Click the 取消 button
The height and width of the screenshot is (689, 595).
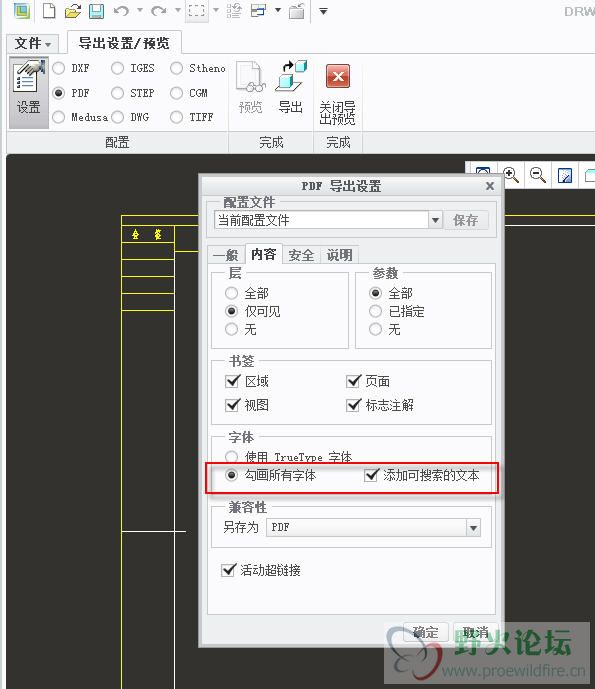pos(475,633)
